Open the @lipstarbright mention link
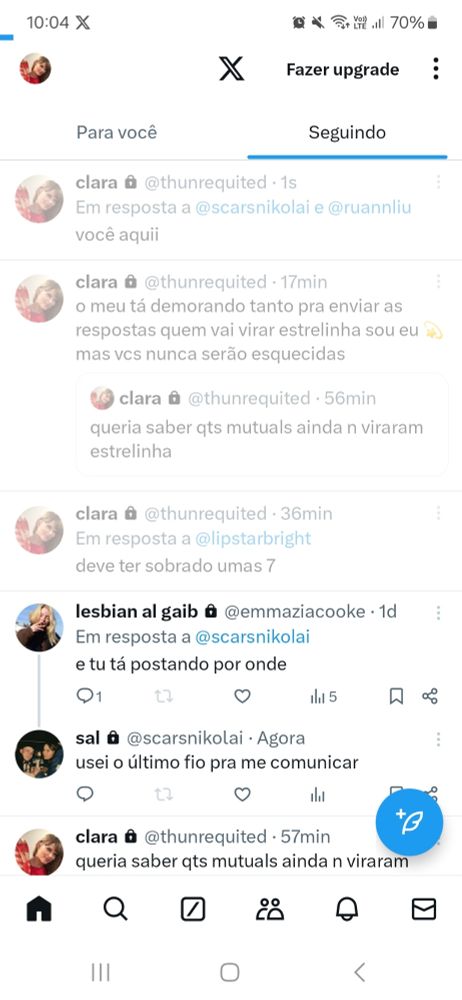Image resolution: width=462 pixels, height=1000 pixels. (253, 539)
